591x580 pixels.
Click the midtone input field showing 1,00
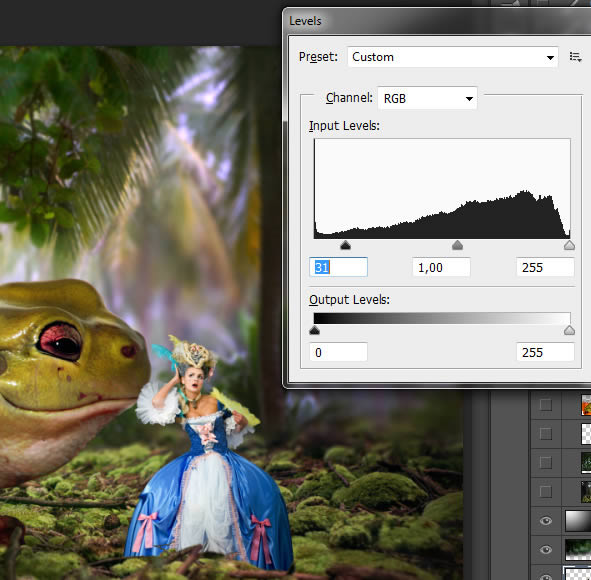pyautogui.click(x=441, y=267)
